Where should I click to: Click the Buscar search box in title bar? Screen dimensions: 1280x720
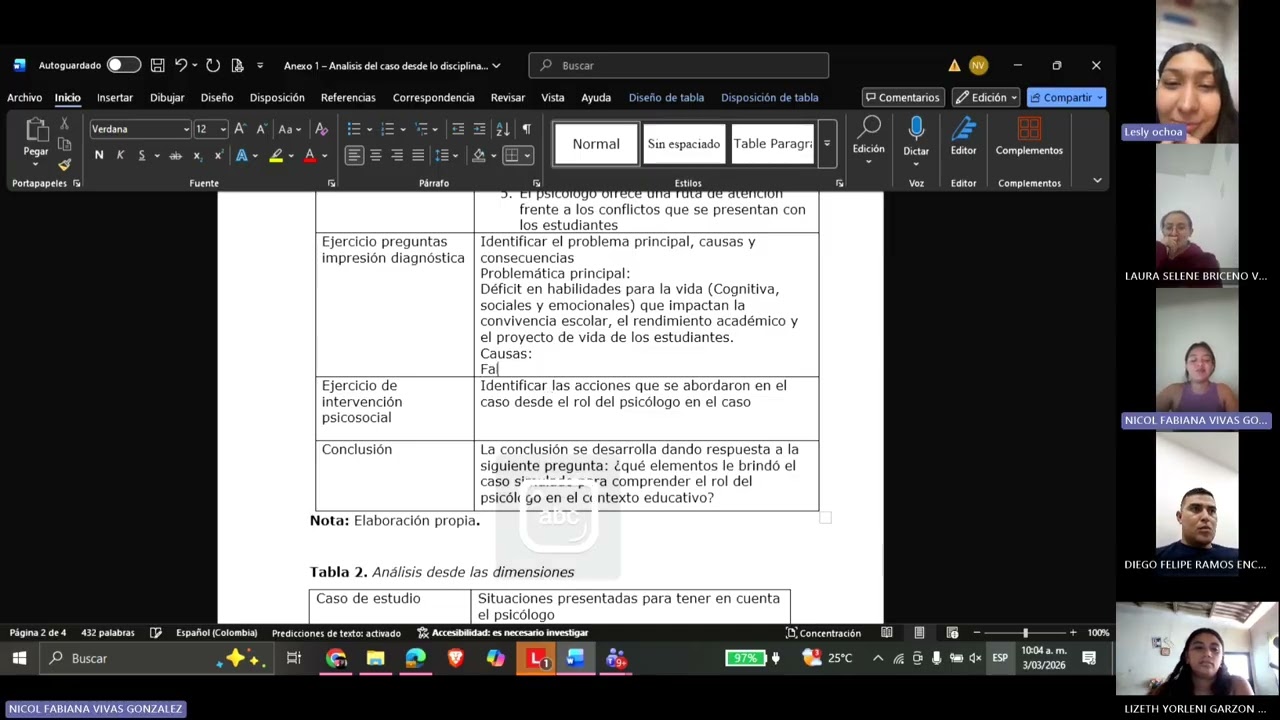(x=679, y=65)
